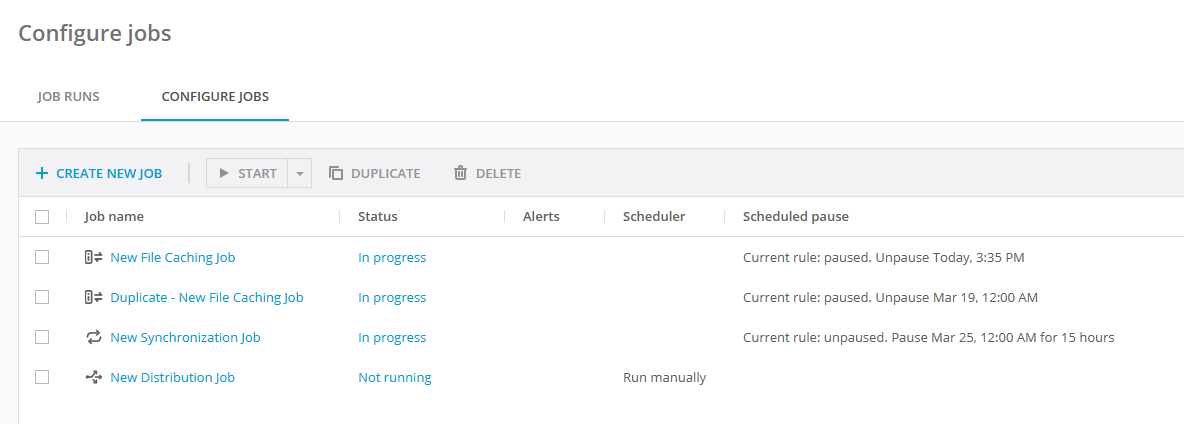This screenshot has width=1184, height=424.
Task: Click the play icon on the Start button
Action: (x=224, y=173)
